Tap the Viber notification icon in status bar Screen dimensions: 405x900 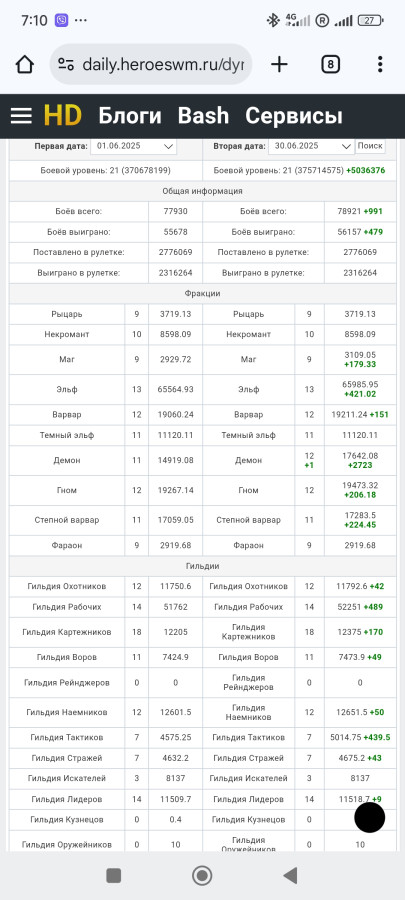click(x=61, y=21)
